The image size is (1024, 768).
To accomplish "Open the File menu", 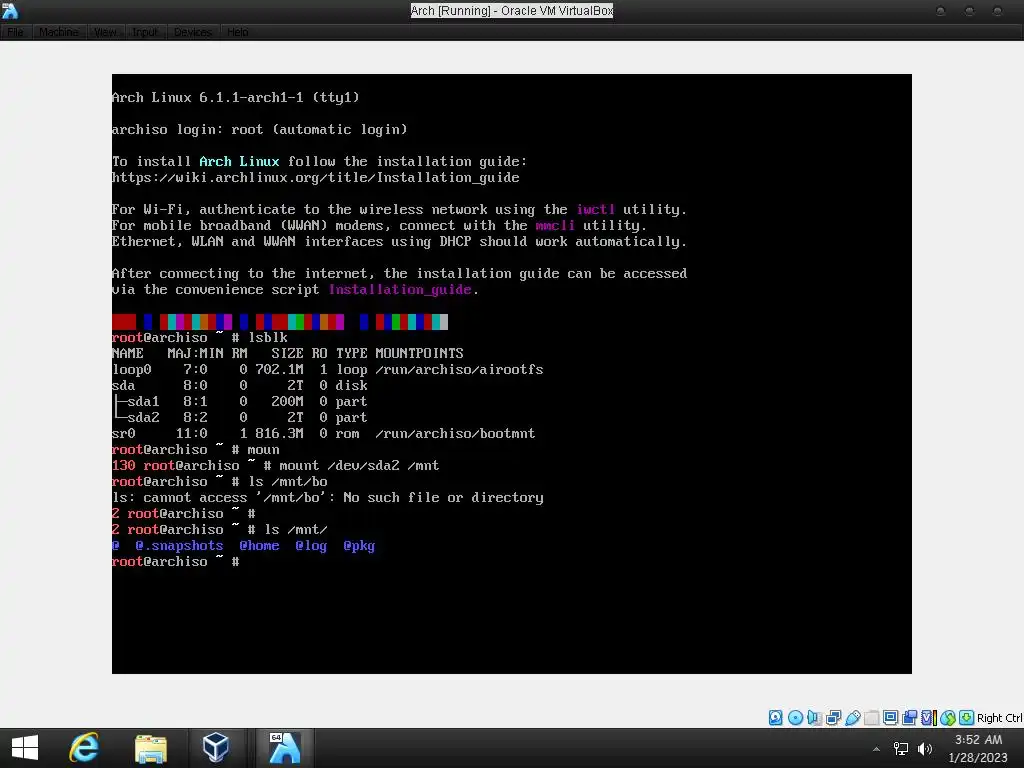I will [x=15, y=32].
